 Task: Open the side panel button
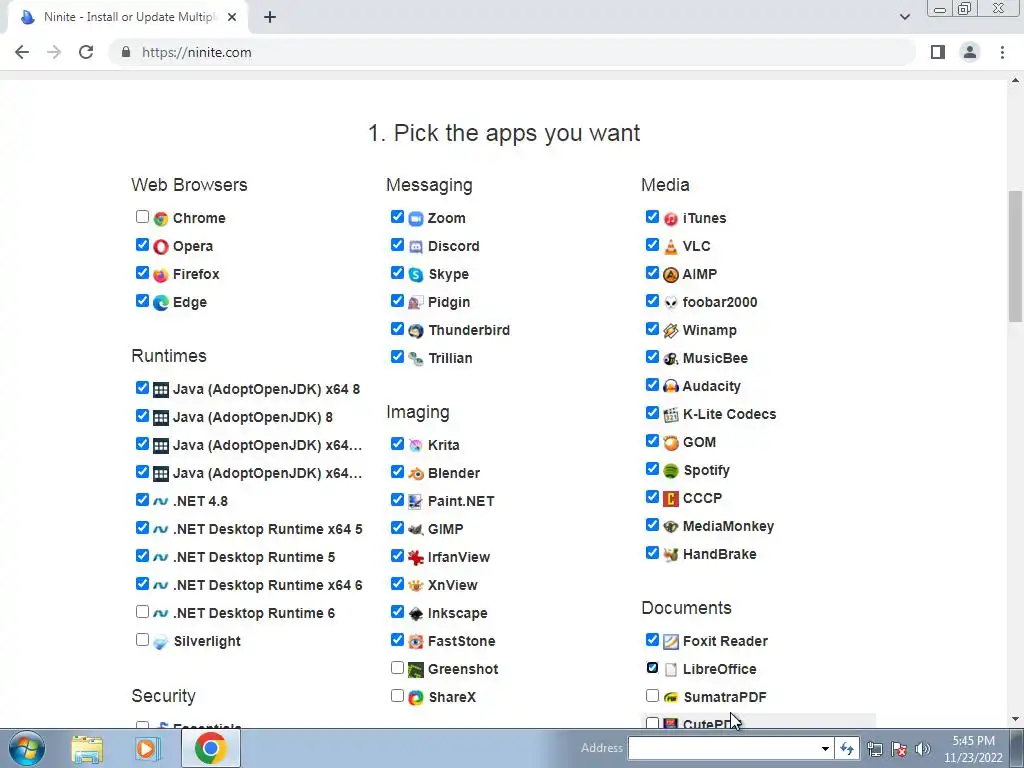coord(938,52)
